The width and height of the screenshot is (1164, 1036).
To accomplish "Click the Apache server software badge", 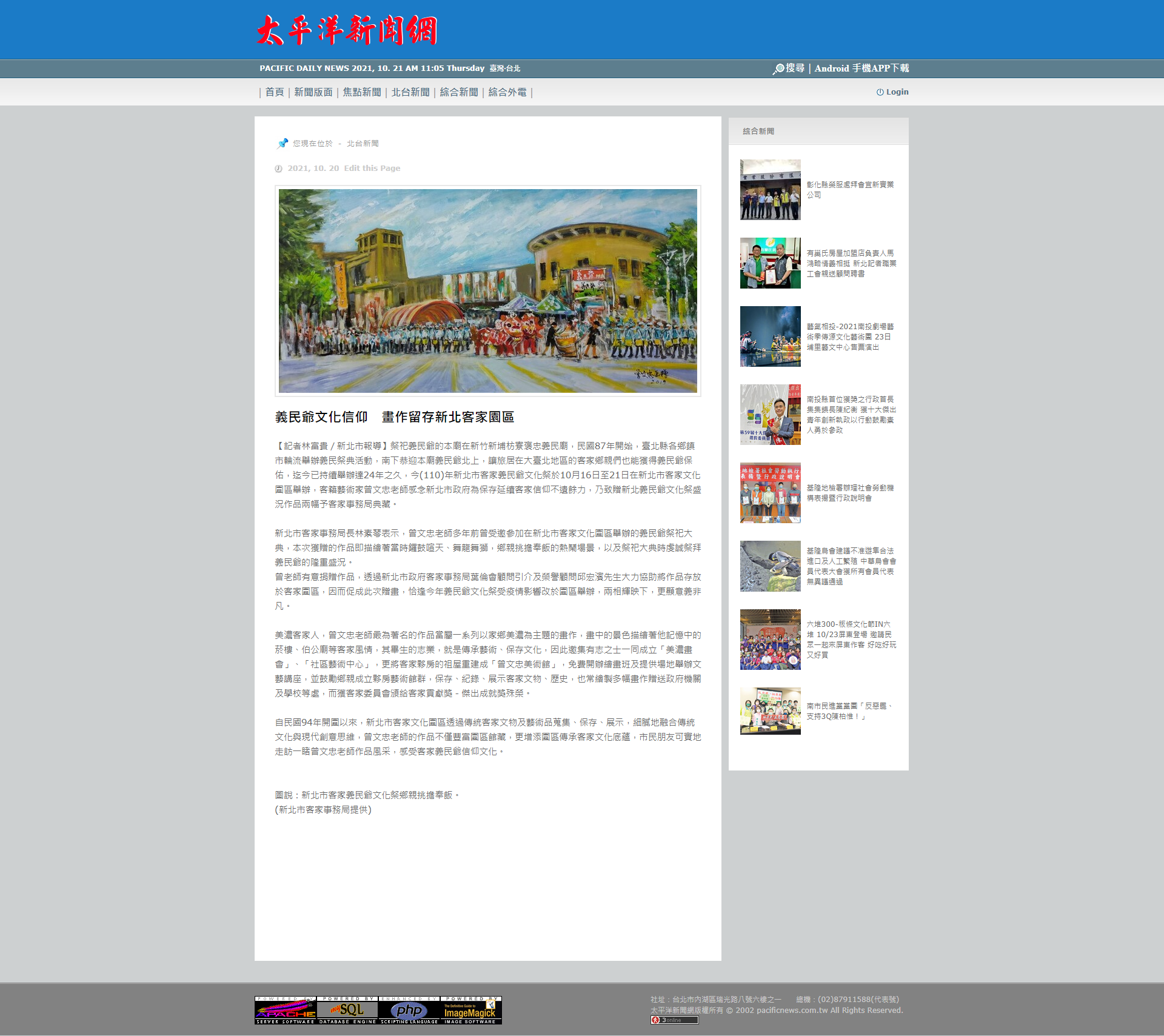I will (286, 1010).
